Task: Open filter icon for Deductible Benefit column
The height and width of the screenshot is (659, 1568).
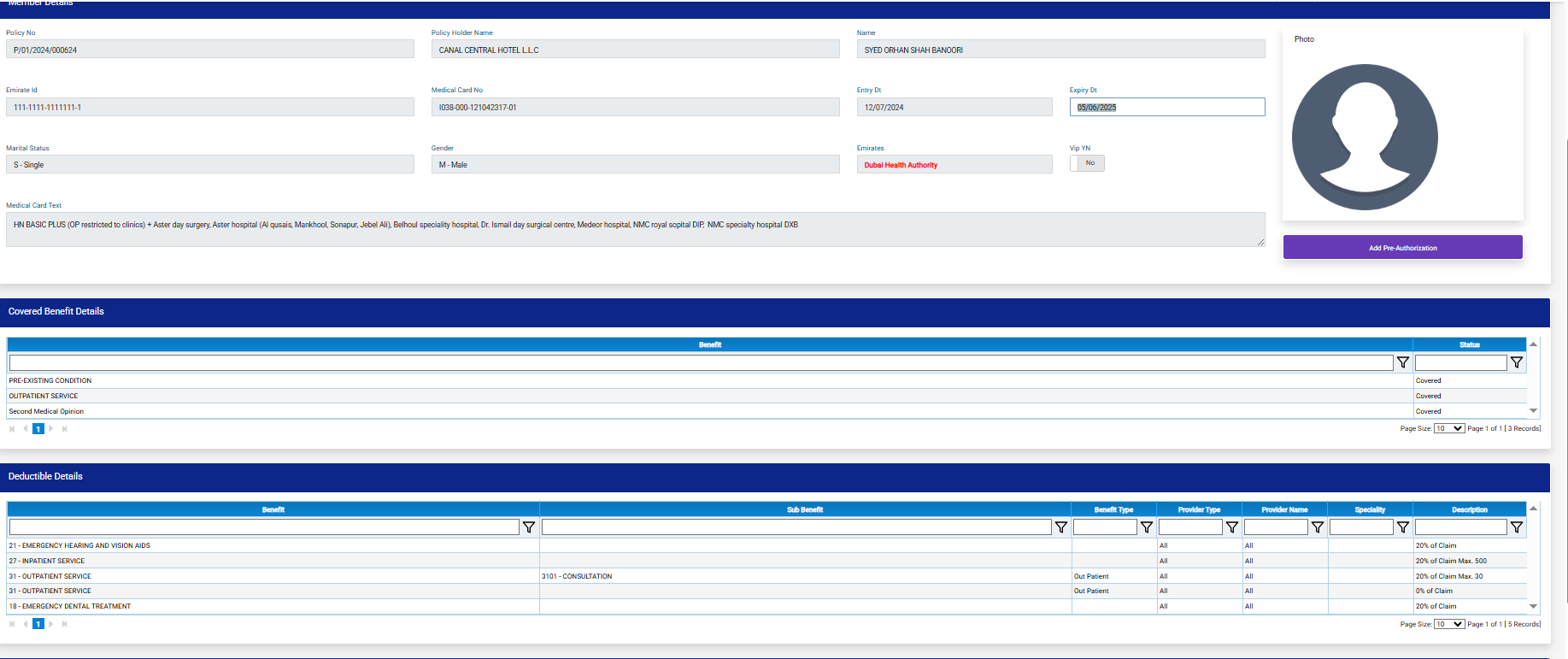Action: pyautogui.click(x=529, y=527)
